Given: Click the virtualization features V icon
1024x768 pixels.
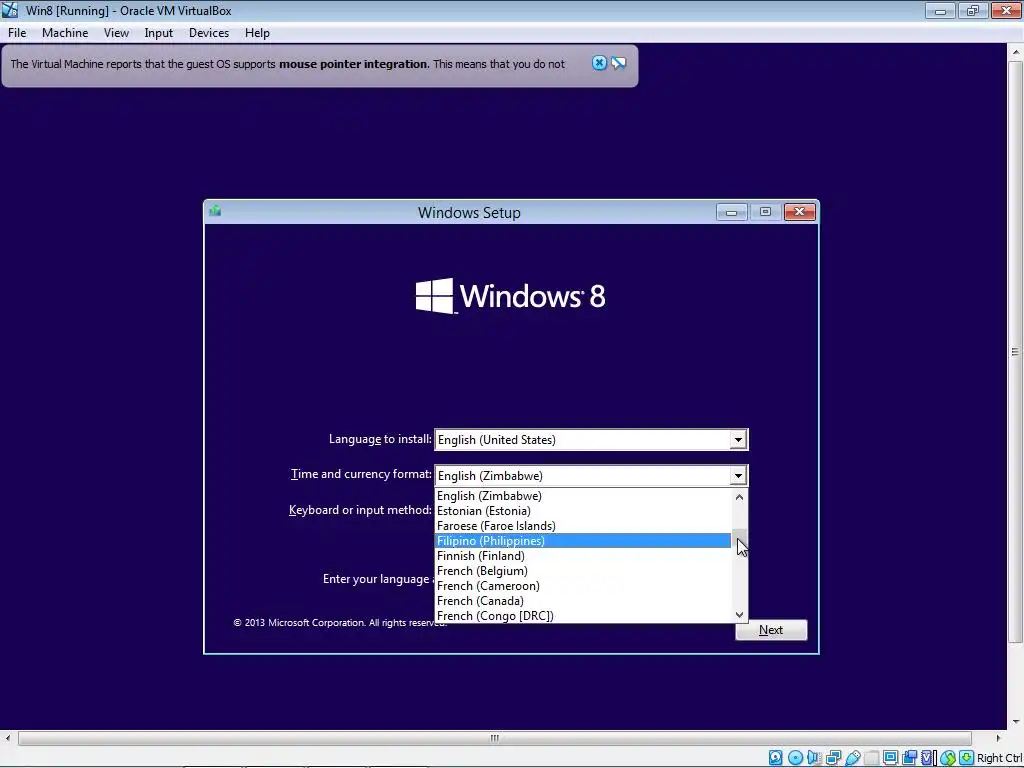Looking at the screenshot, I should click(927, 758).
